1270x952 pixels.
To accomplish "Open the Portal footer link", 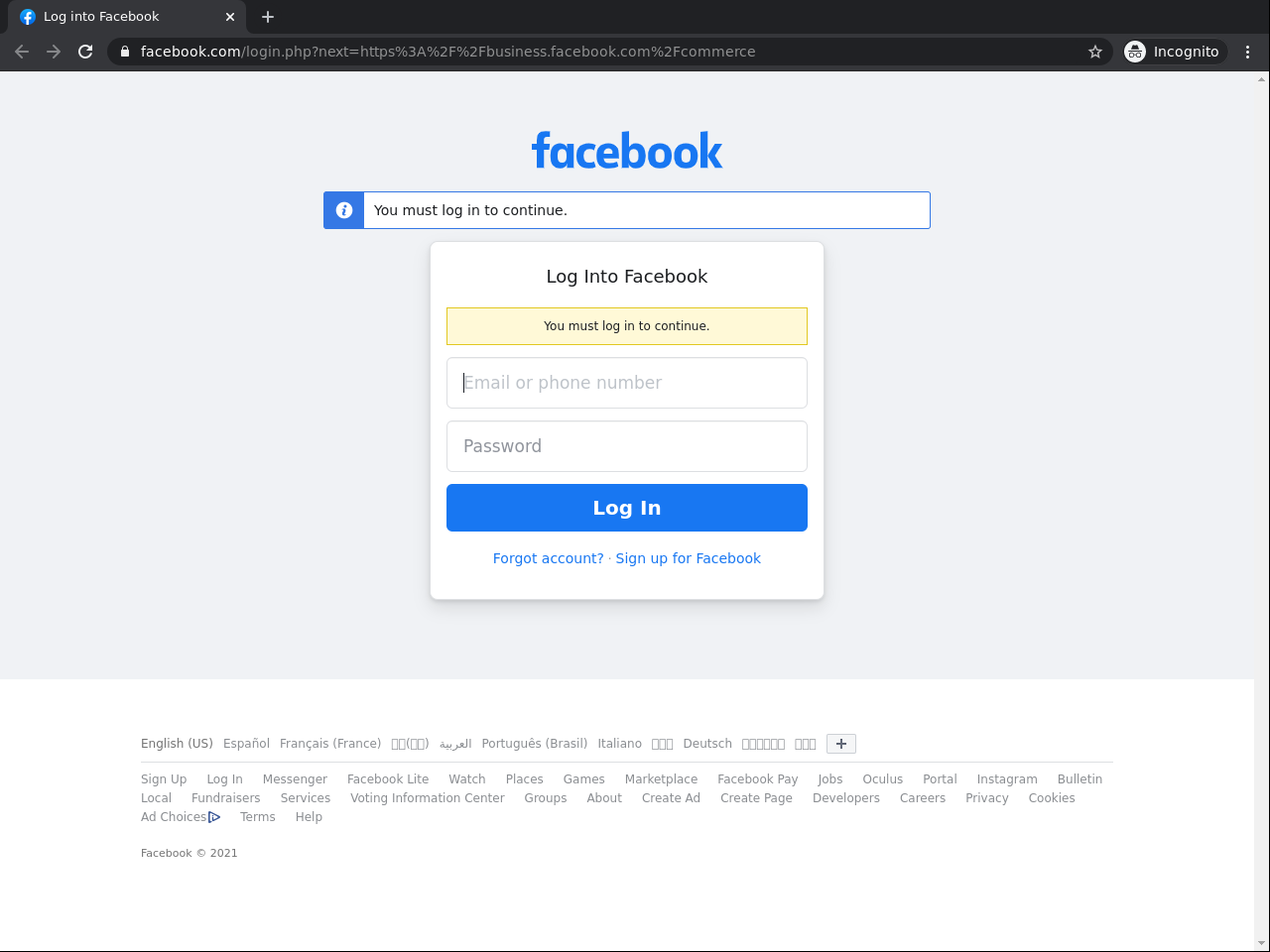I will 940,779.
